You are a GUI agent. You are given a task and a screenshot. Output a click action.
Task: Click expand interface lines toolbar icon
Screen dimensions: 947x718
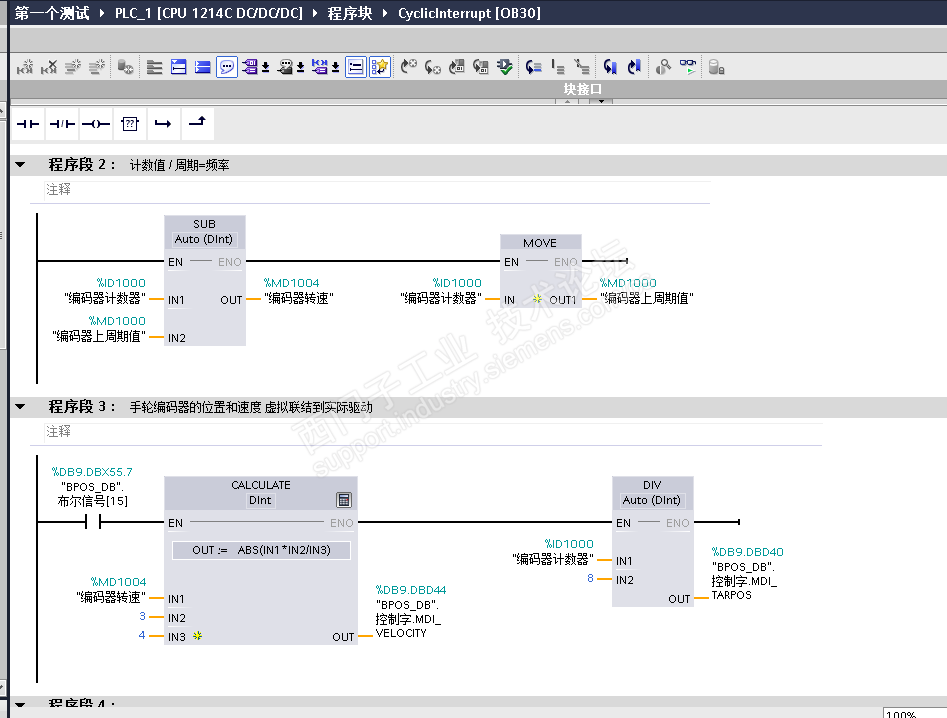pyautogui.click(x=155, y=67)
